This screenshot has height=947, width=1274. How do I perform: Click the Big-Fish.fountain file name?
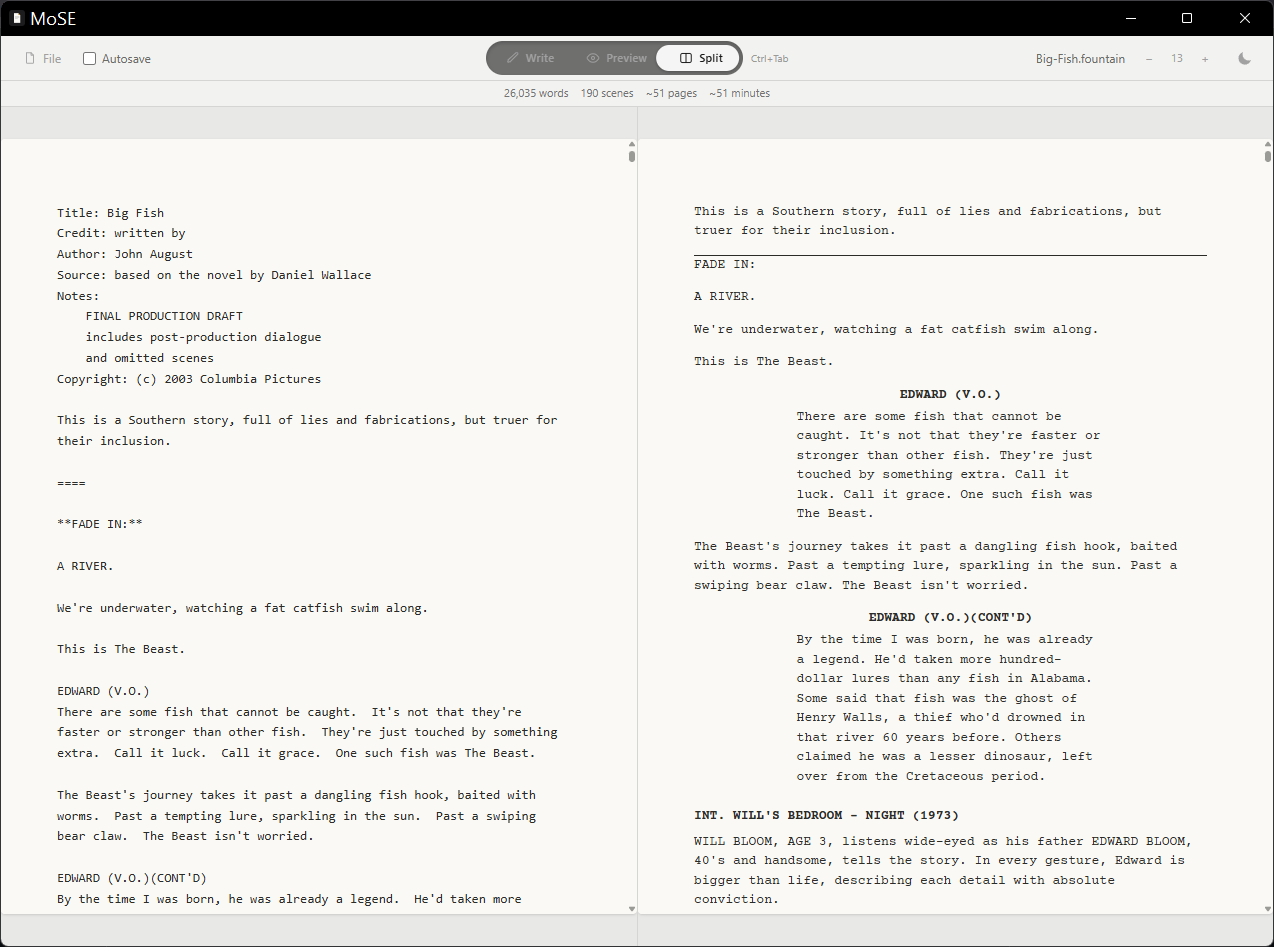click(x=1080, y=59)
